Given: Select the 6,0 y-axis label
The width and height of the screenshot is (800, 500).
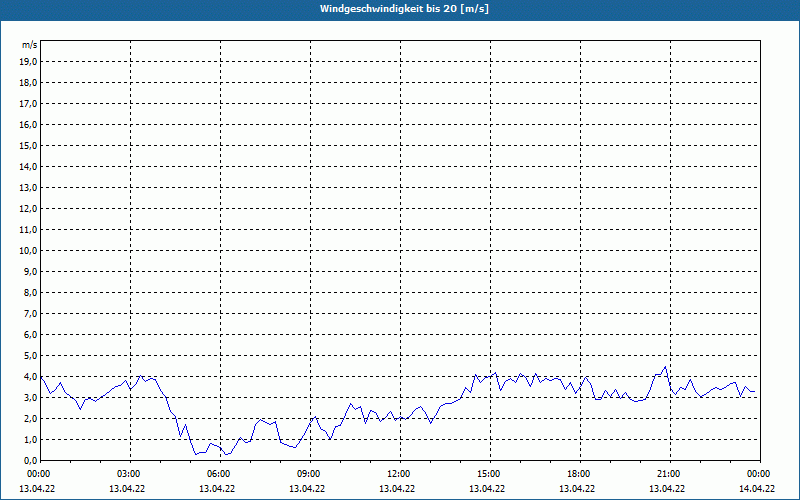Looking at the screenshot, I should click(31, 335).
